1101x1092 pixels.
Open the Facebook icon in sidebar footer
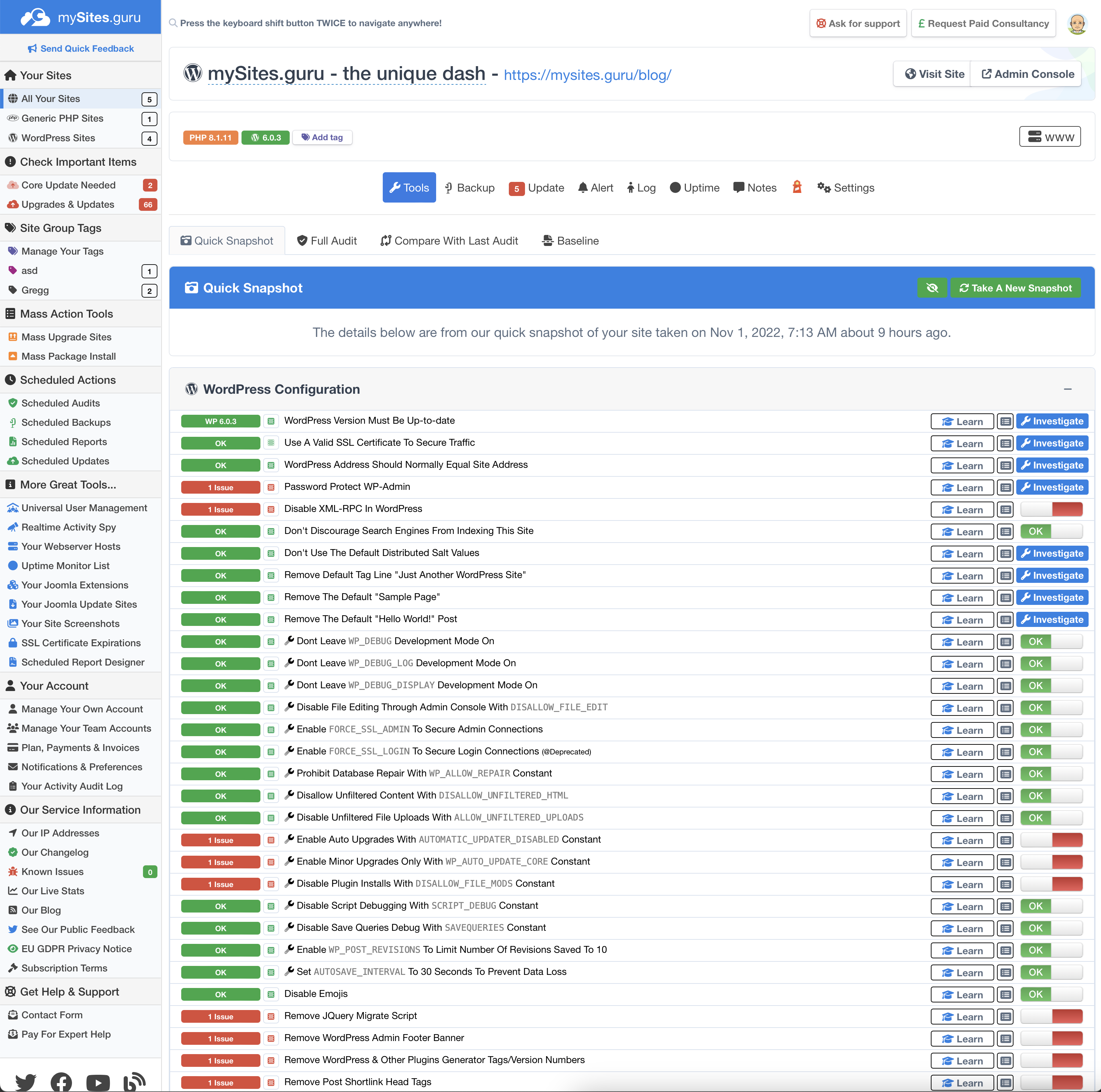tap(62, 1082)
